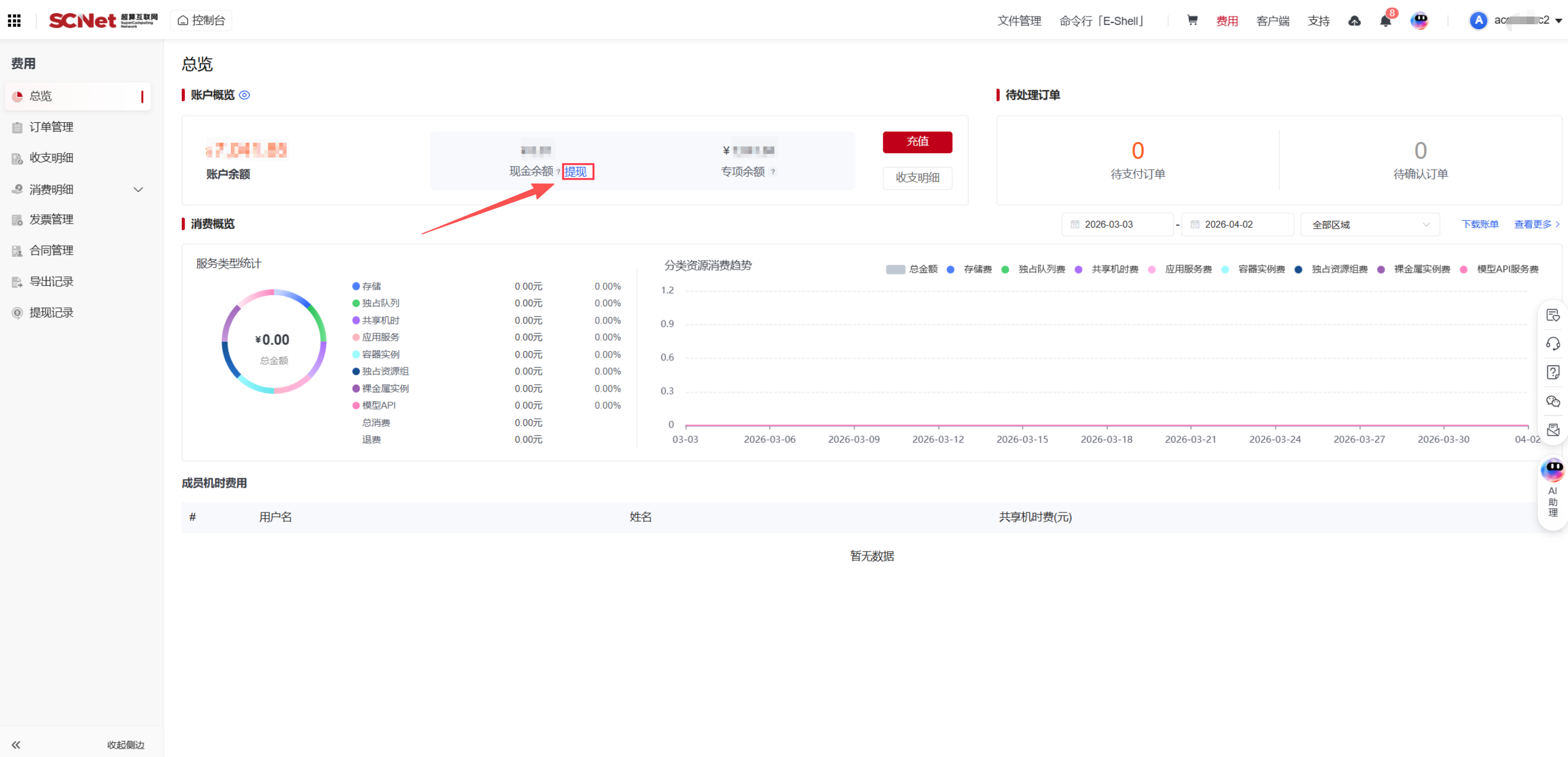Open the 全部区域 region dropdown

point(1369,225)
